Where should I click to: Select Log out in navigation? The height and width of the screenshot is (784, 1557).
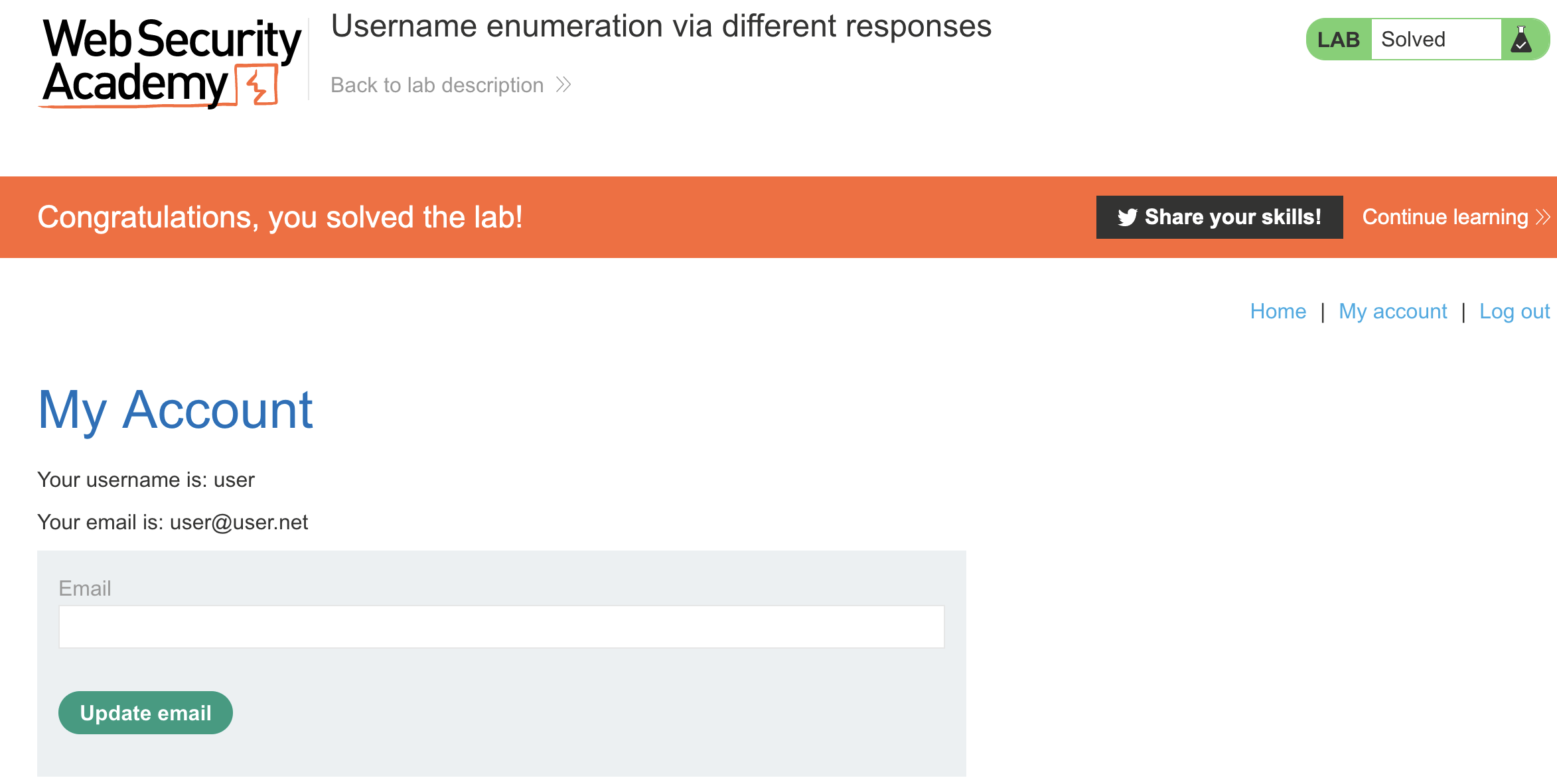(x=1514, y=311)
